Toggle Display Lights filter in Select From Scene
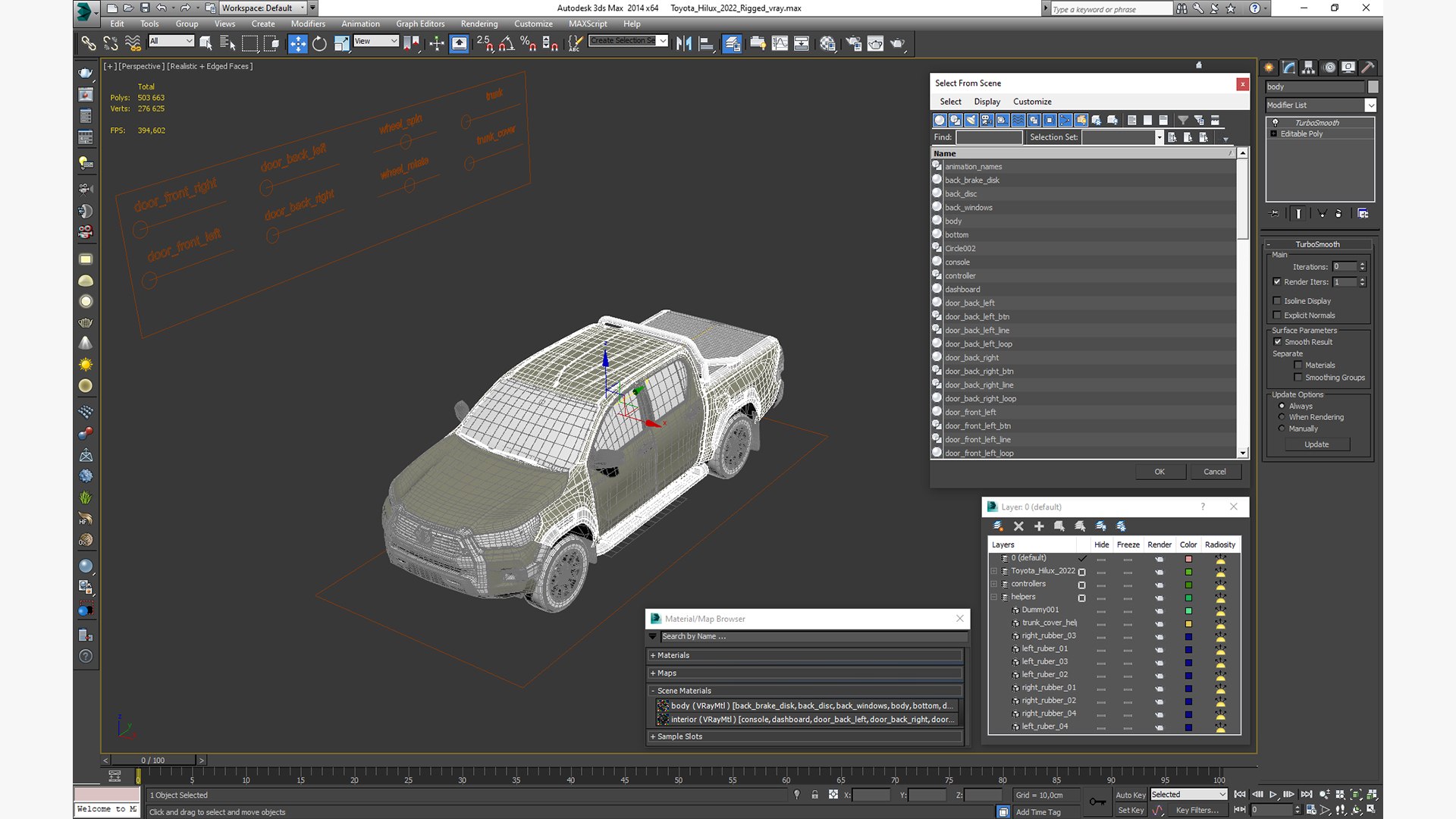 pyautogui.click(x=971, y=121)
